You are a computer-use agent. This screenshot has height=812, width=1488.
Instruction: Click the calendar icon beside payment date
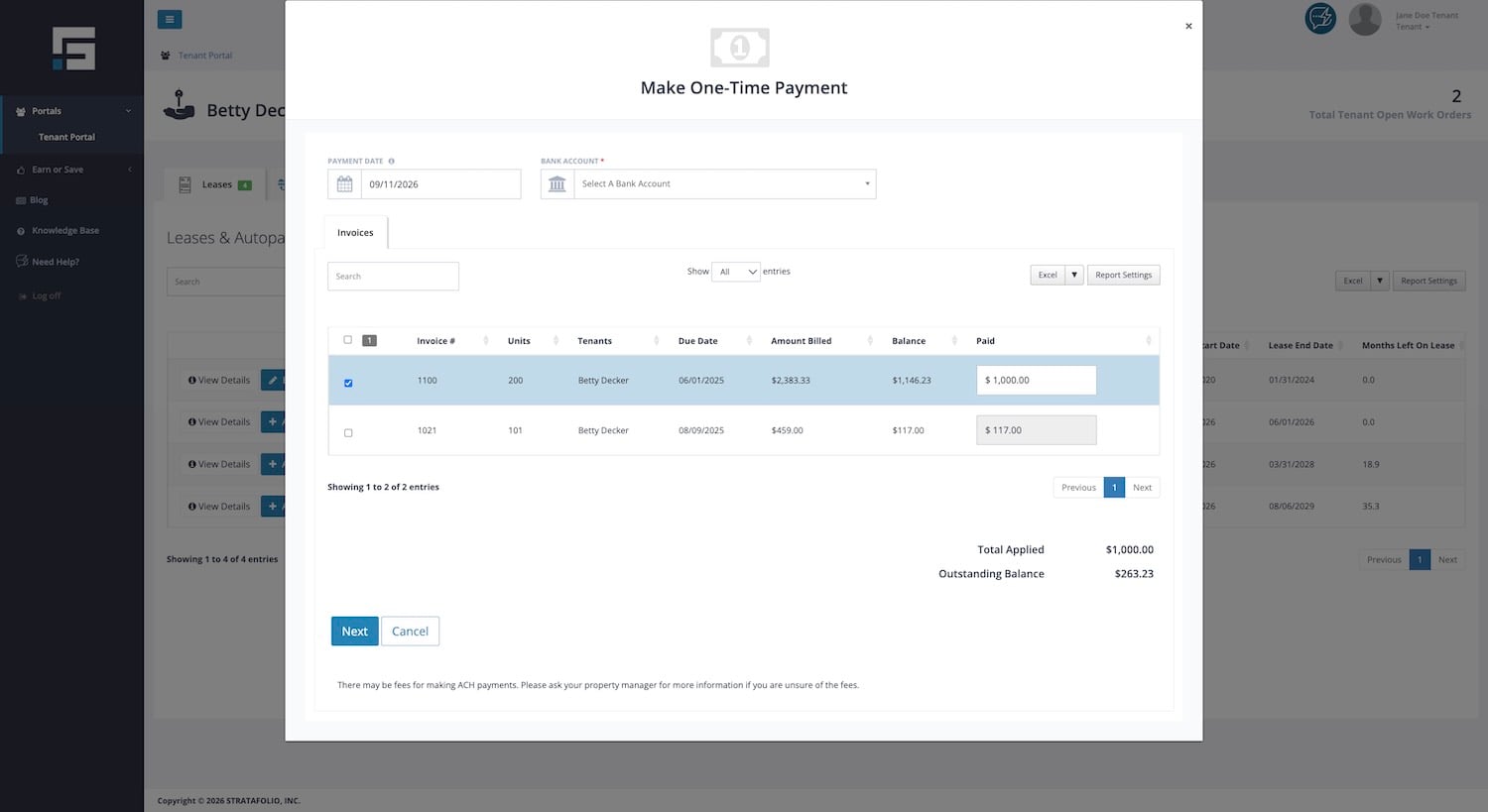[344, 184]
